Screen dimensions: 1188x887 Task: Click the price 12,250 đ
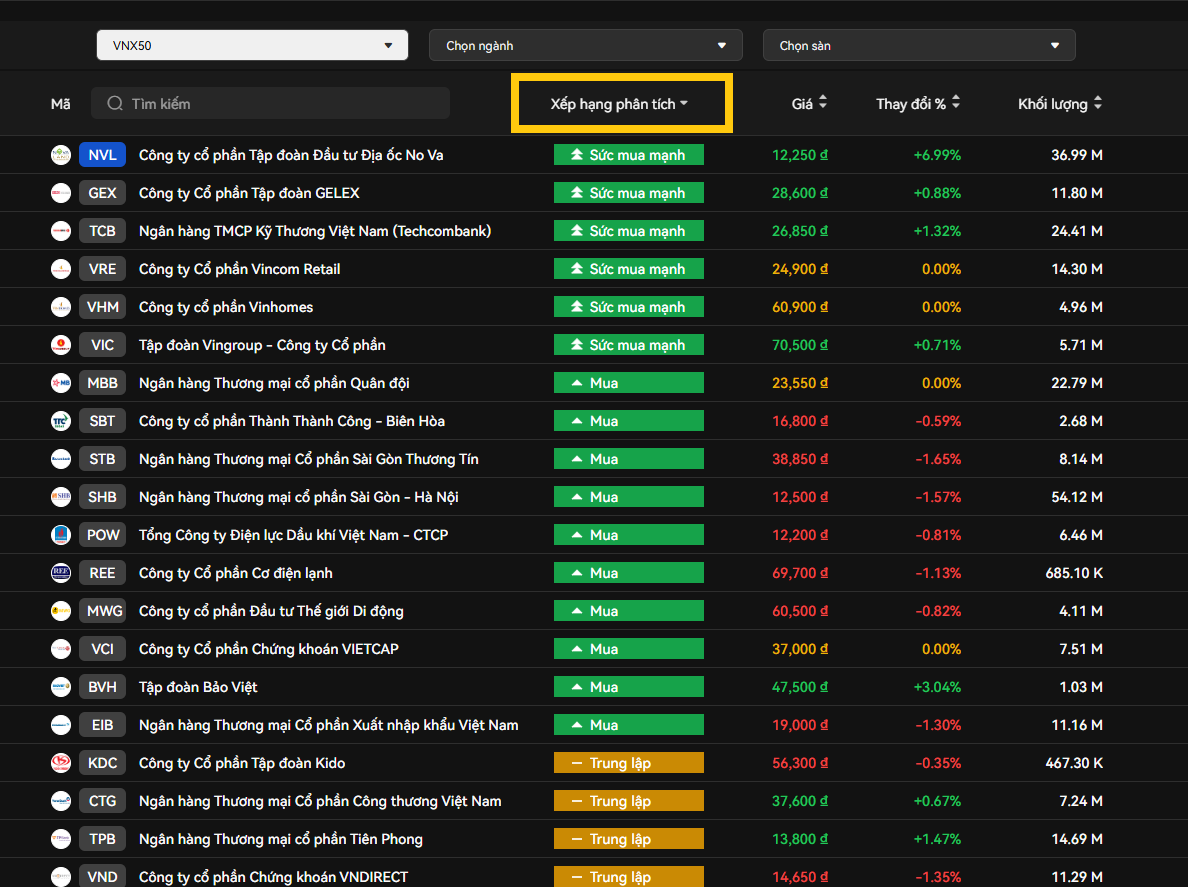coord(800,155)
